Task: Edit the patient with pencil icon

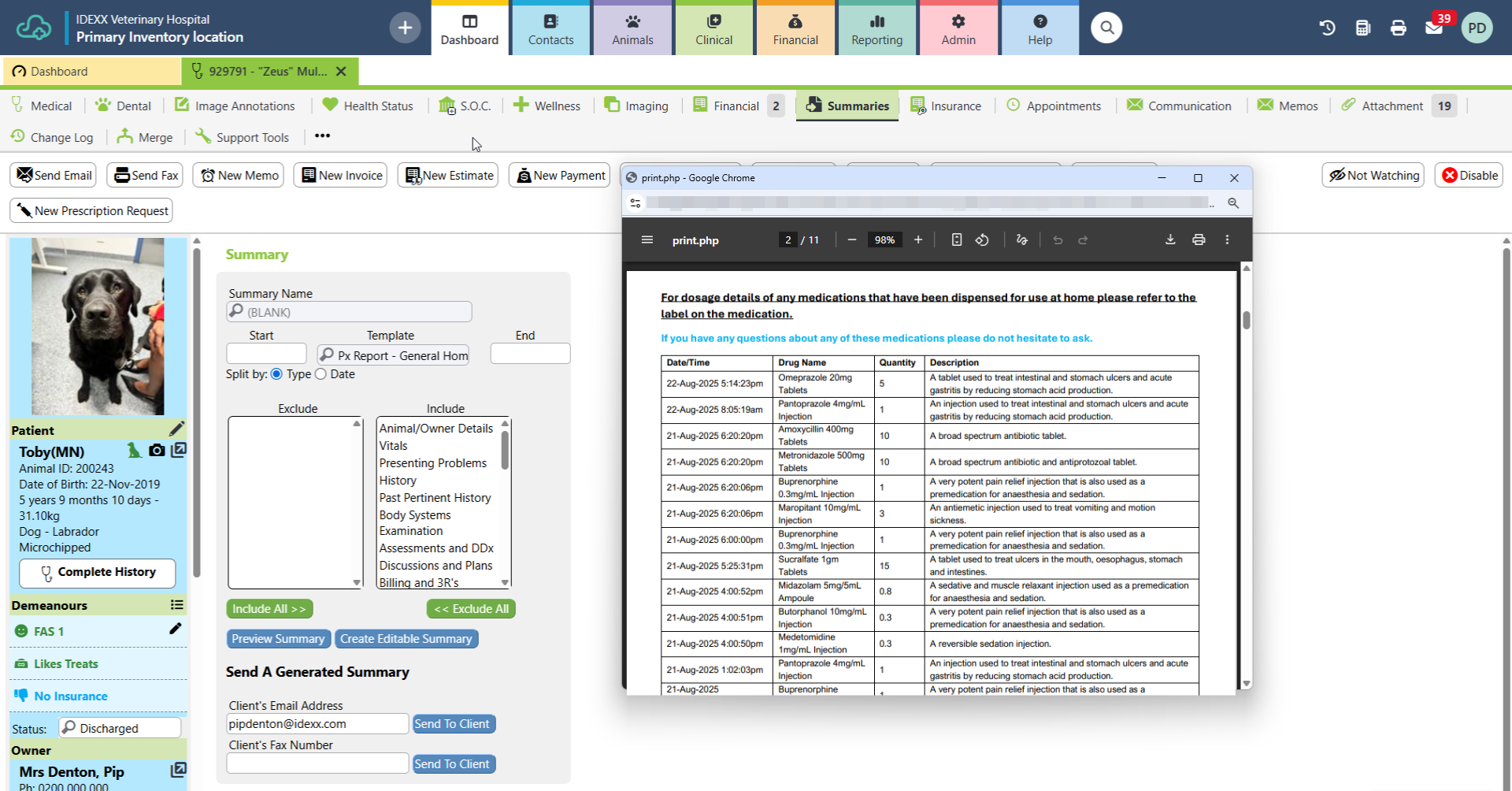Action: point(176,429)
